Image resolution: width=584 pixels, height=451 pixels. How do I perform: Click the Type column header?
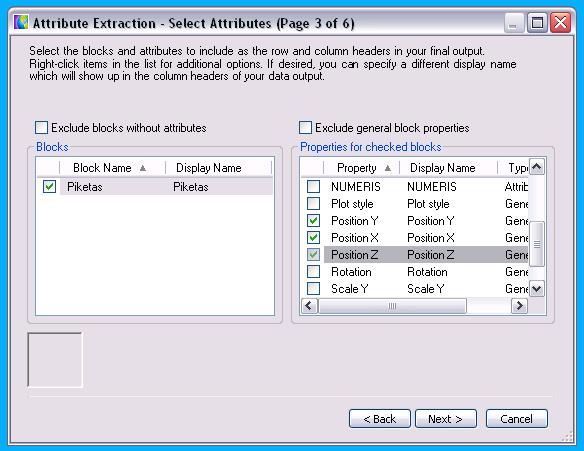pyautogui.click(x=513, y=168)
